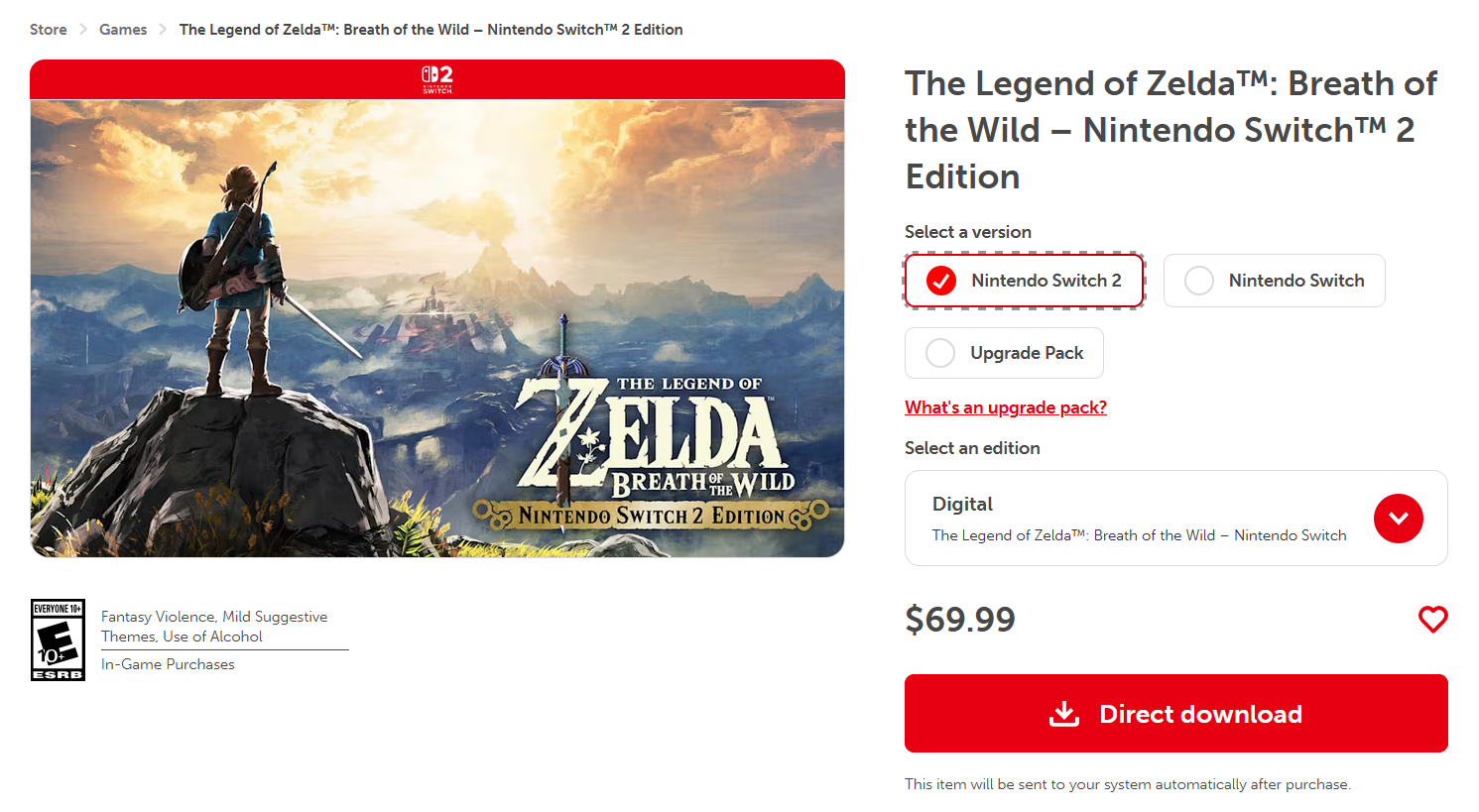The width and height of the screenshot is (1479, 812).
Task: Click the breadcrumb arrow after Games
Action: coord(163,30)
